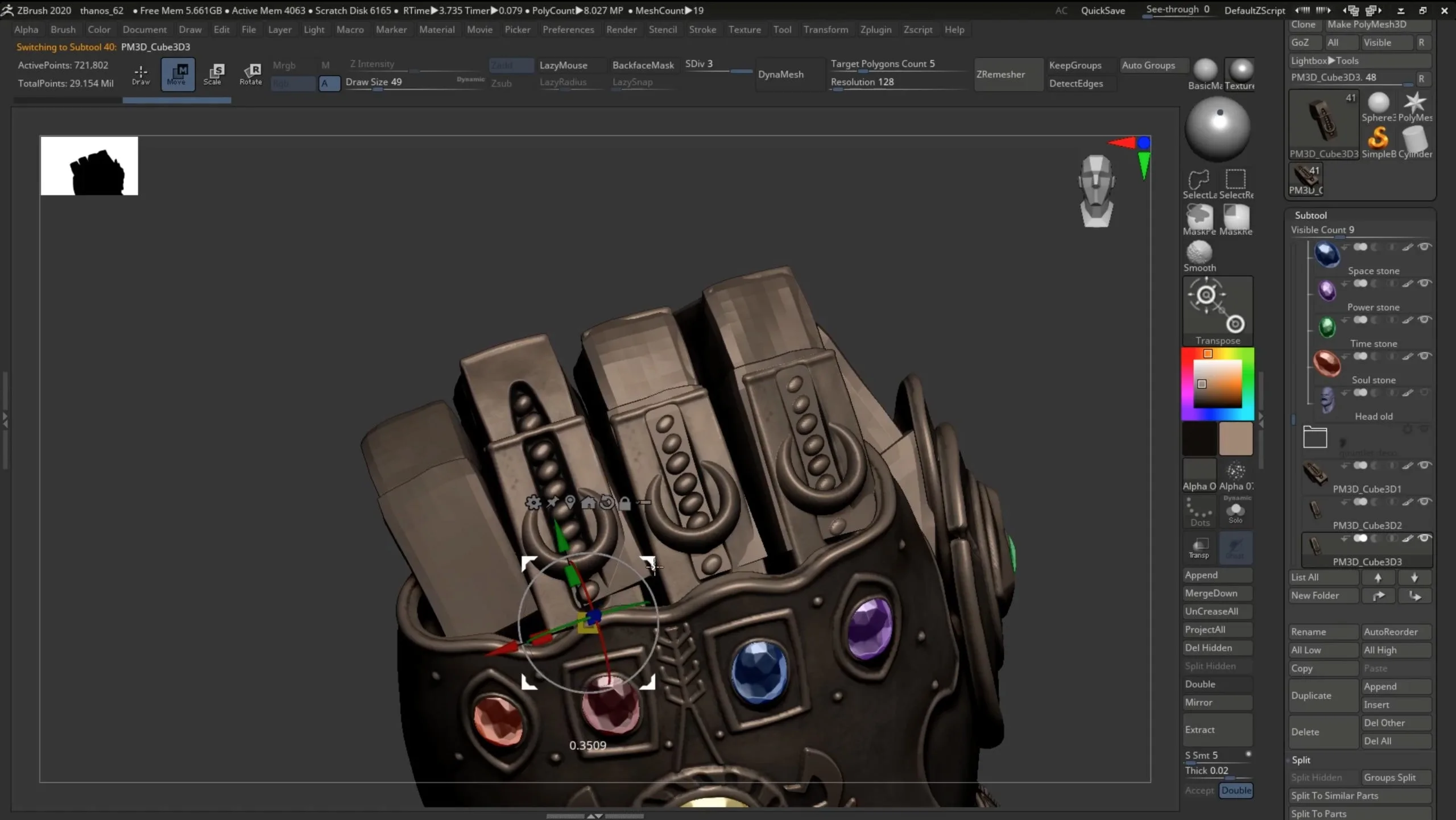Show the hidden Head old subtool

1424,392
